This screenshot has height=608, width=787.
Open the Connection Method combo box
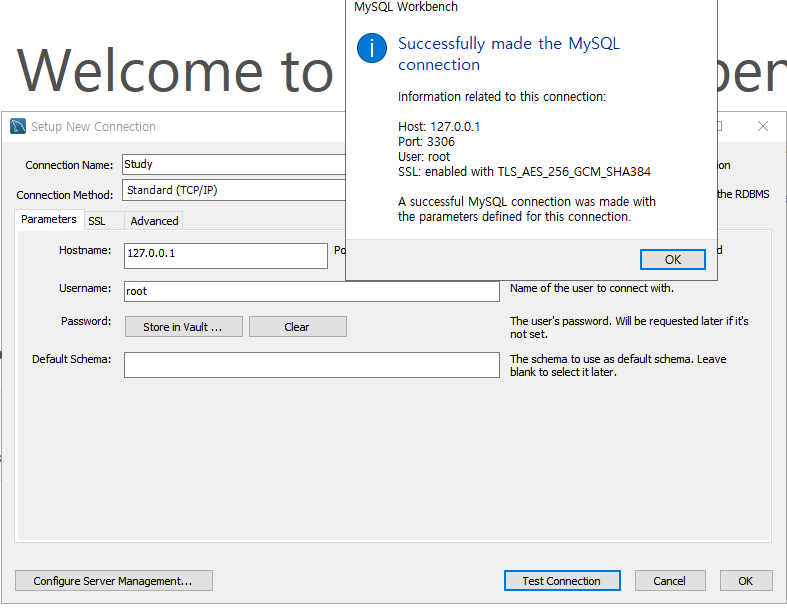pyautogui.click(x=234, y=190)
